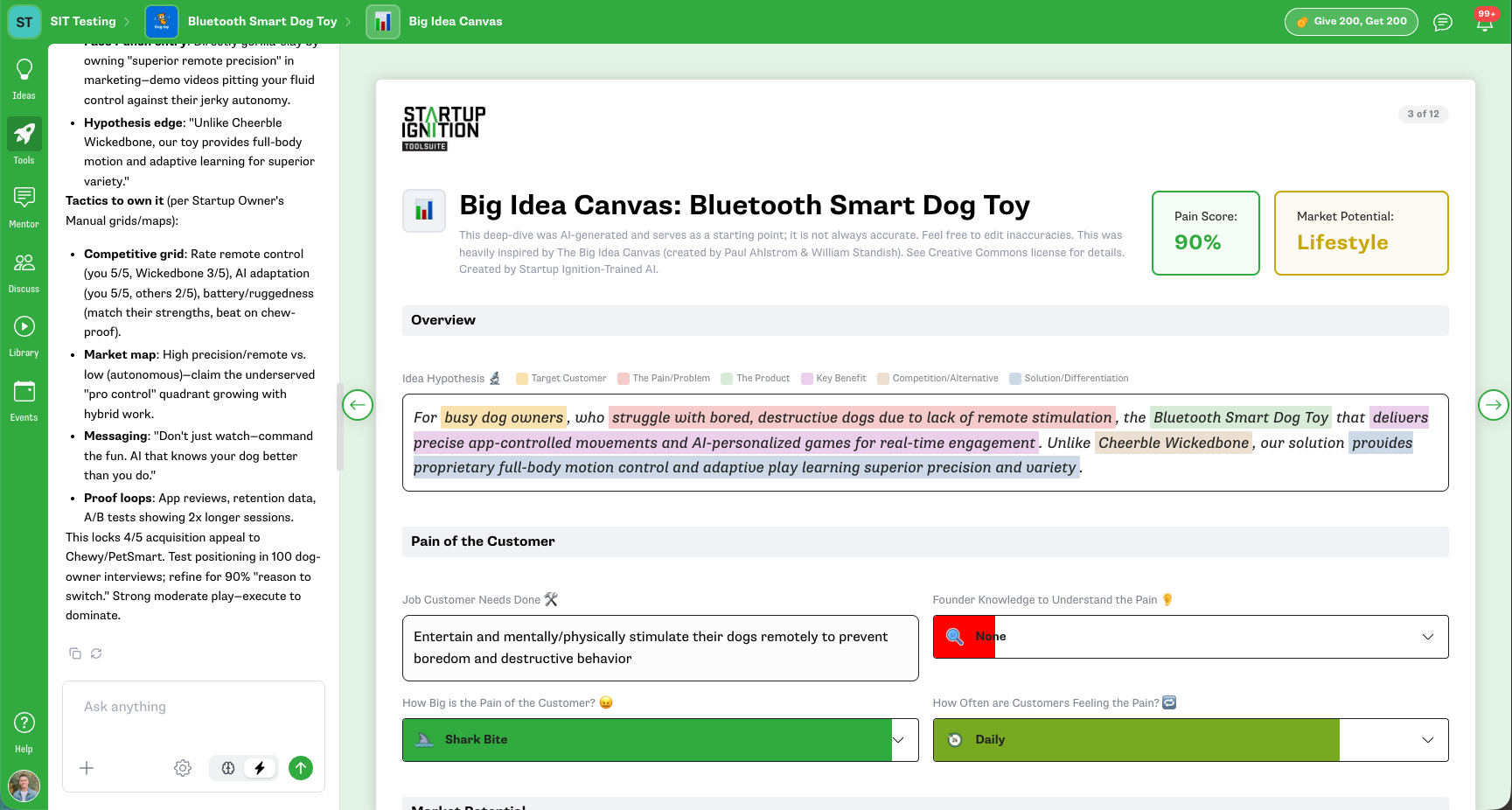Click the ST workspace logo
Screen dimensions: 1512x810
(24, 22)
